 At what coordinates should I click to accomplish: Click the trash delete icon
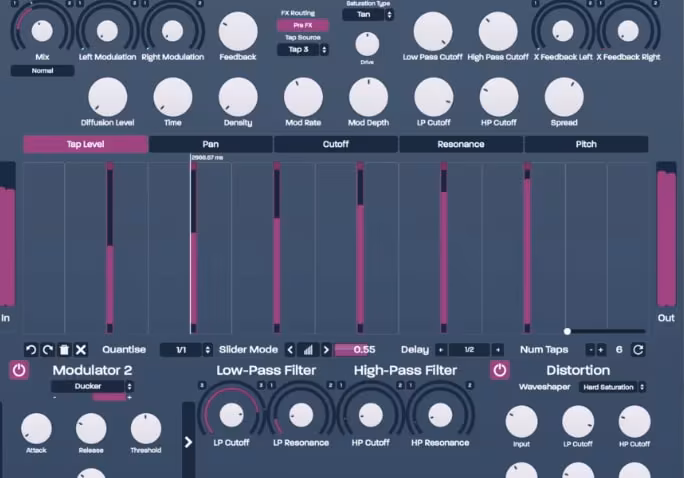click(x=64, y=350)
